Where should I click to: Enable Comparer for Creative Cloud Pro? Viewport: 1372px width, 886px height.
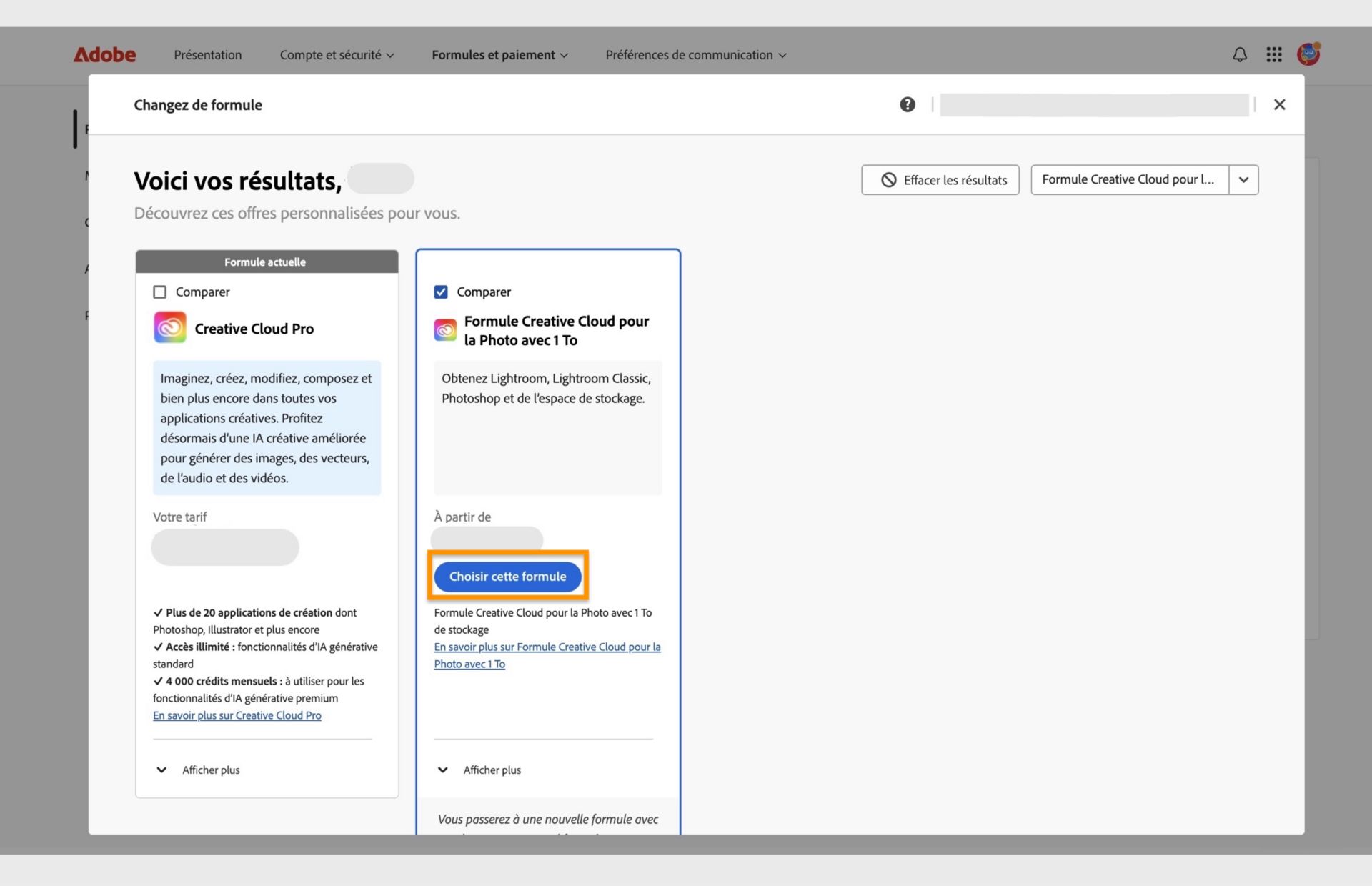click(x=161, y=292)
